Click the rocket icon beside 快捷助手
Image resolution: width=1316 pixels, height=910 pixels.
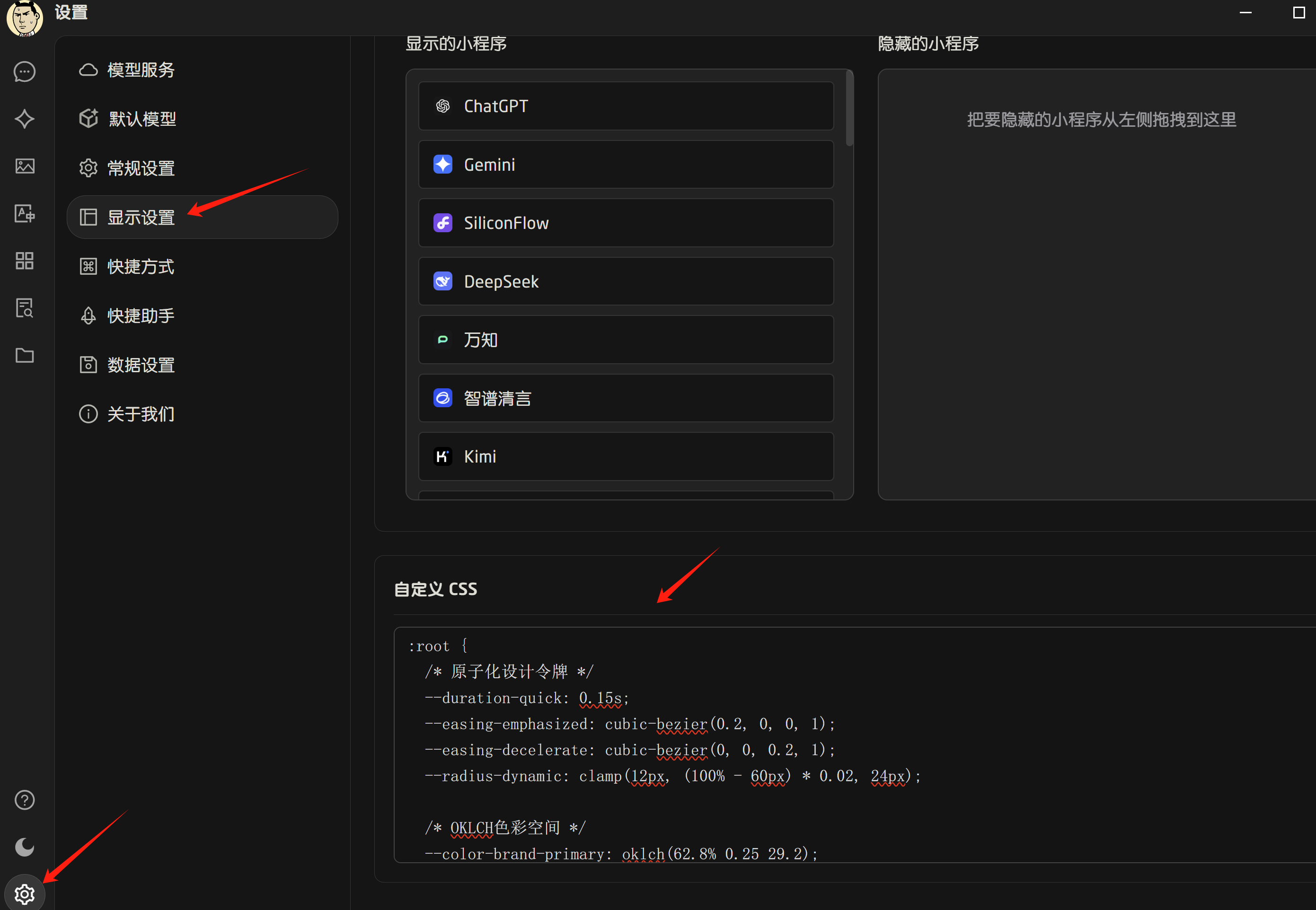tap(88, 315)
